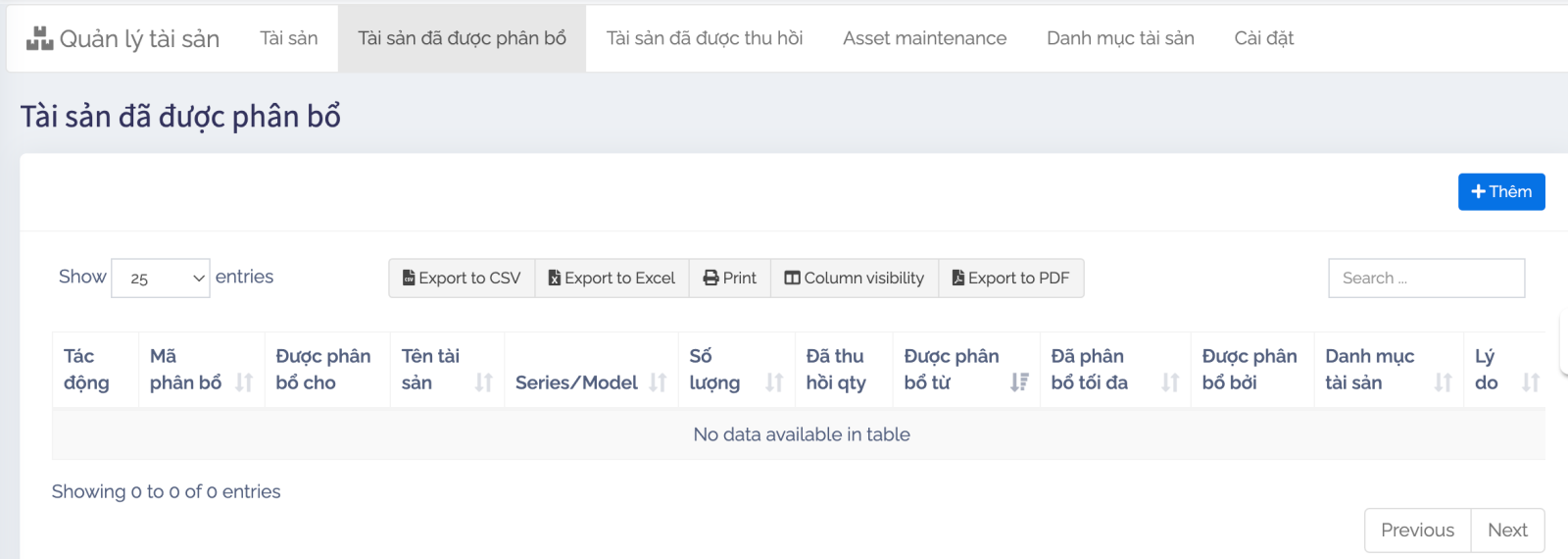Image resolution: width=1568 pixels, height=559 pixels.
Task: Go to Asset maintenance tab
Action: point(924,38)
